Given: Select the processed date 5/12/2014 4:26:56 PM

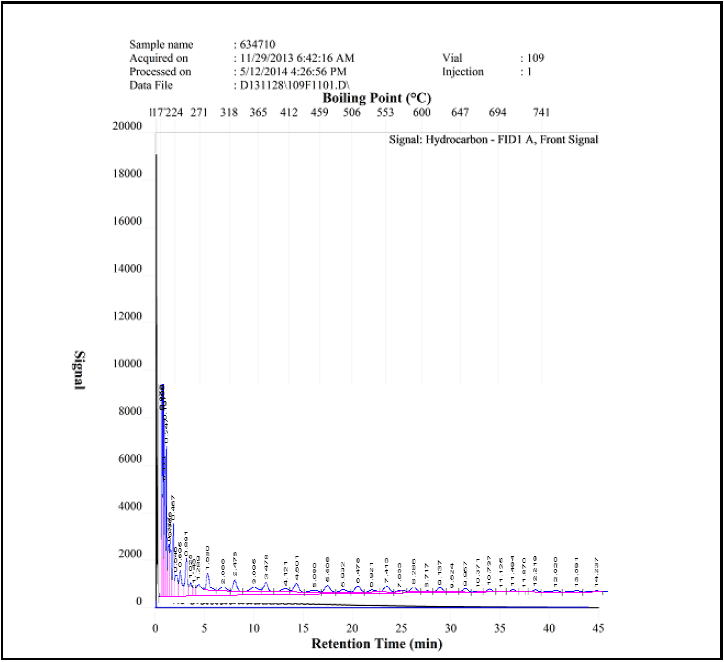Looking at the screenshot, I should point(293,72).
